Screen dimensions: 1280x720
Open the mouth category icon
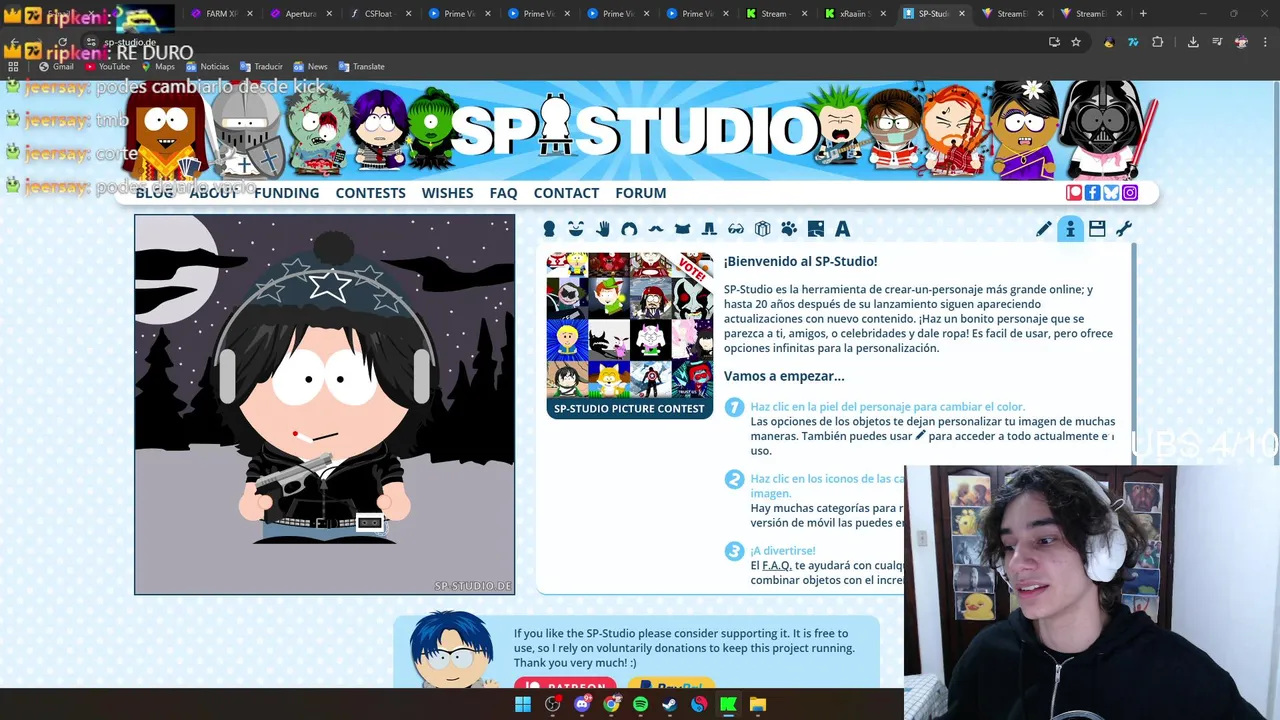click(575, 229)
